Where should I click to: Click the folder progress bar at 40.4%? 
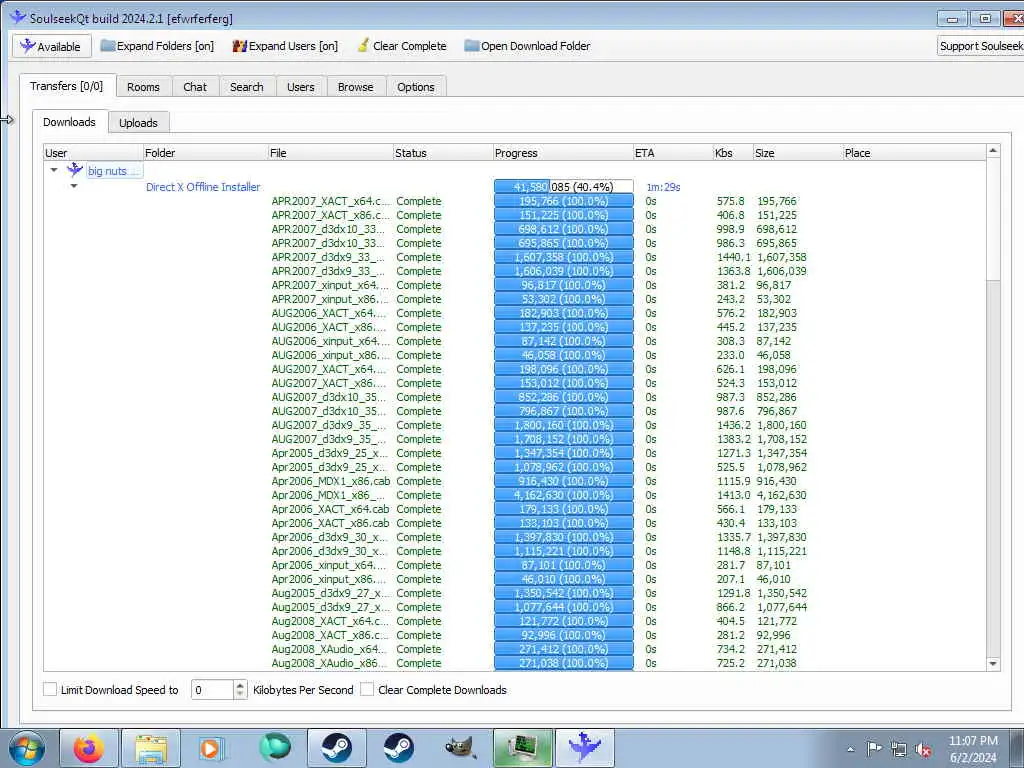coord(564,187)
